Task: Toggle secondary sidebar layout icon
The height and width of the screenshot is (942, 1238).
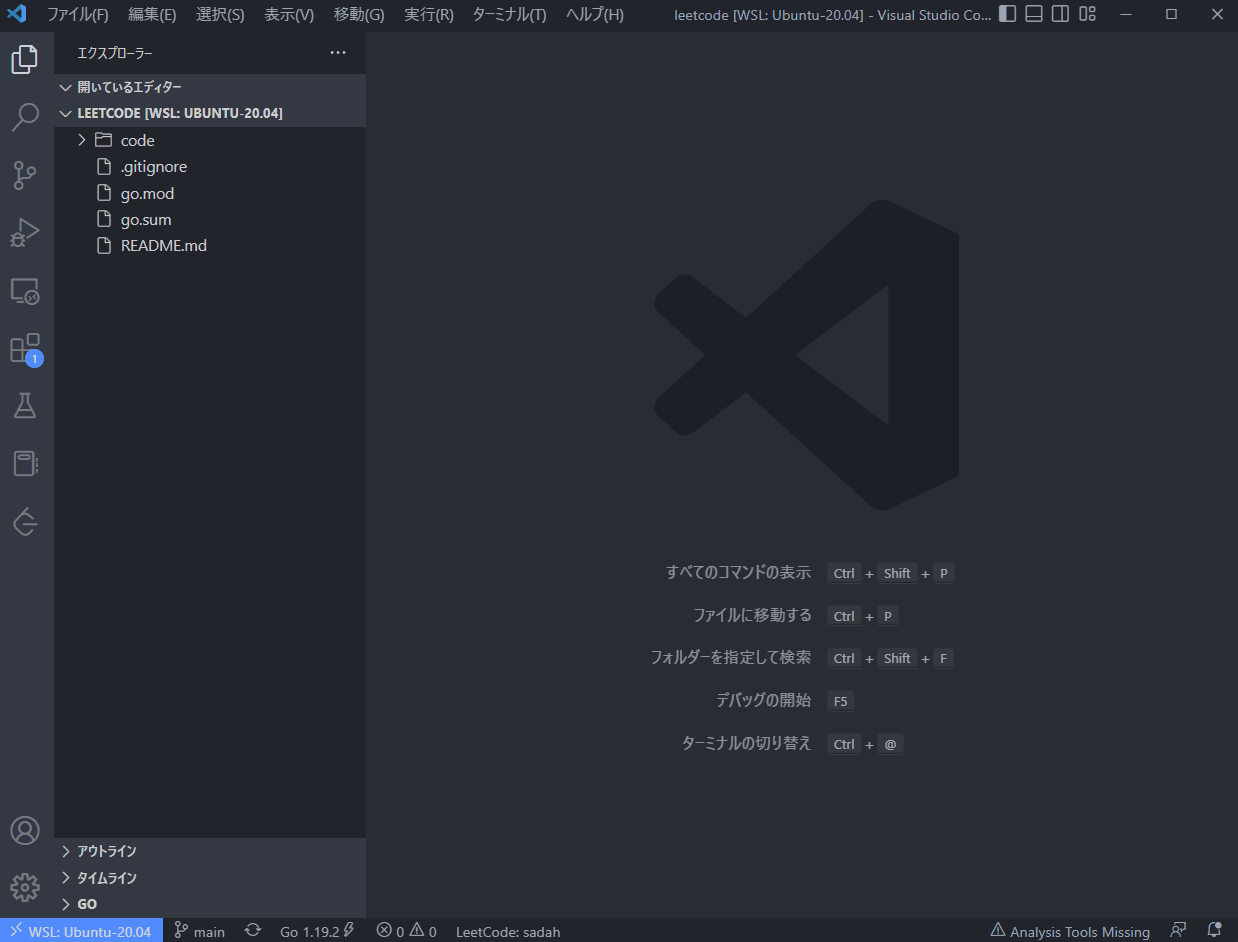Action: tap(1060, 14)
